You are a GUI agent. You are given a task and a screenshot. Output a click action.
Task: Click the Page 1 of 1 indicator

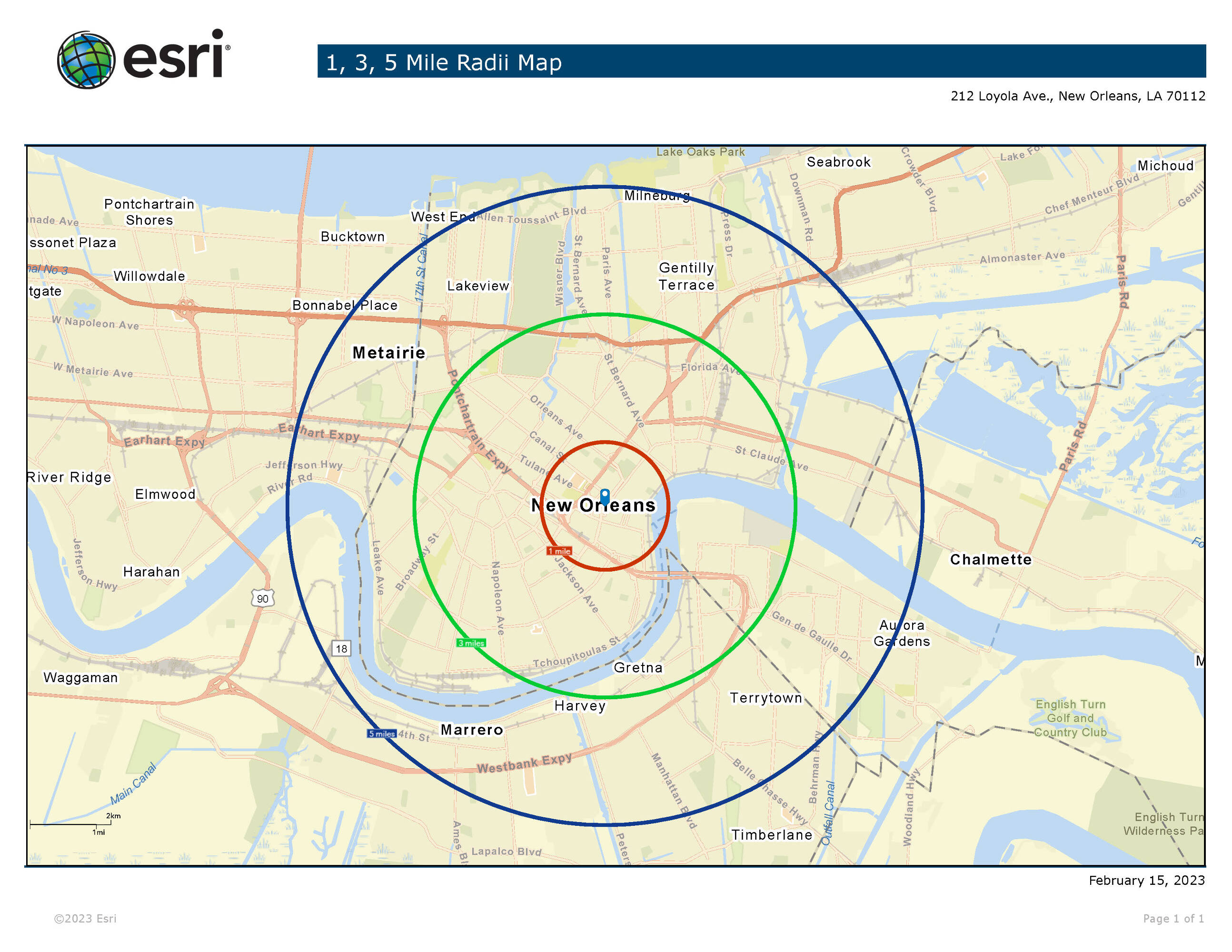[1173, 919]
